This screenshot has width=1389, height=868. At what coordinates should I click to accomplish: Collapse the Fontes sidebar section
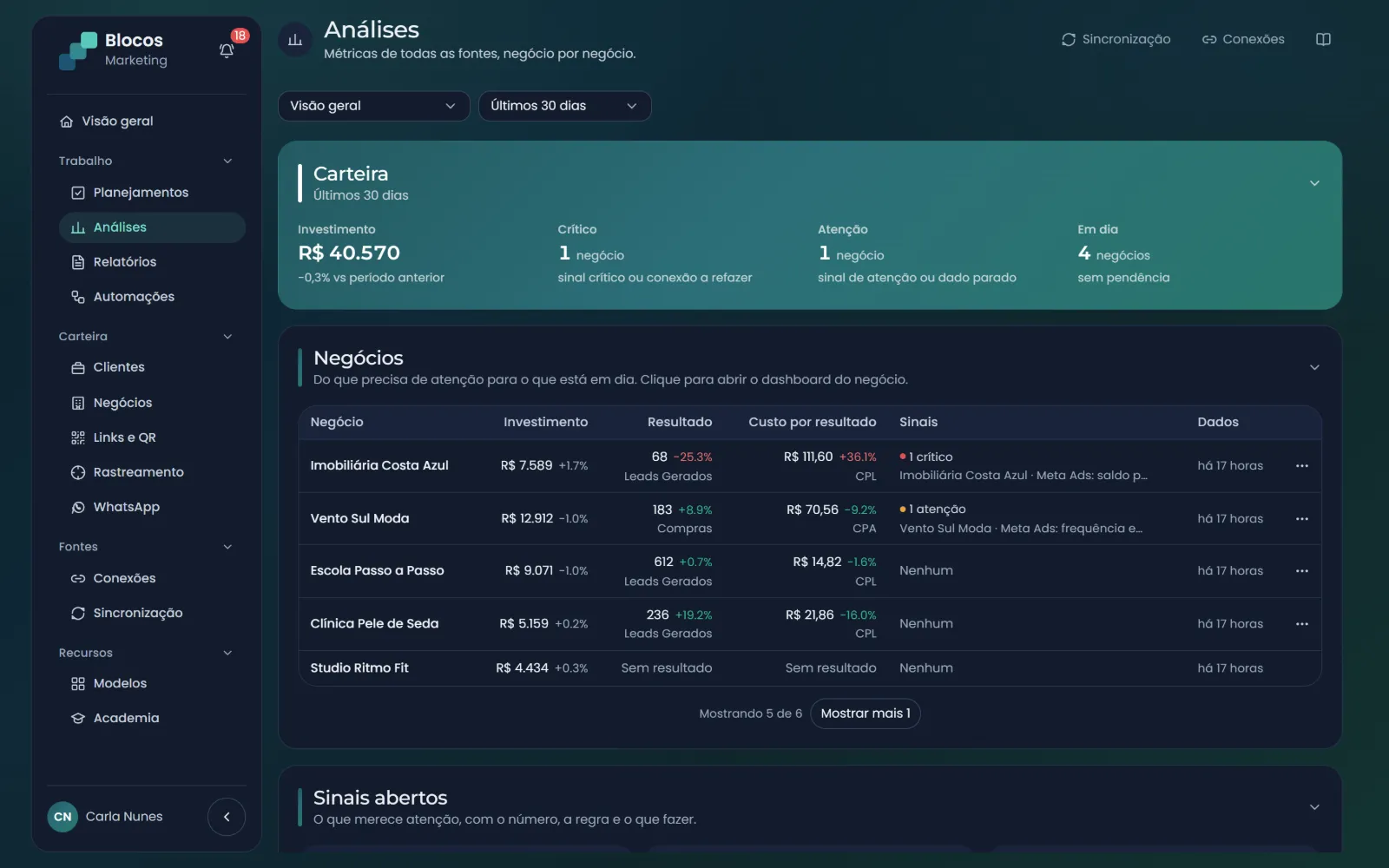click(x=227, y=547)
